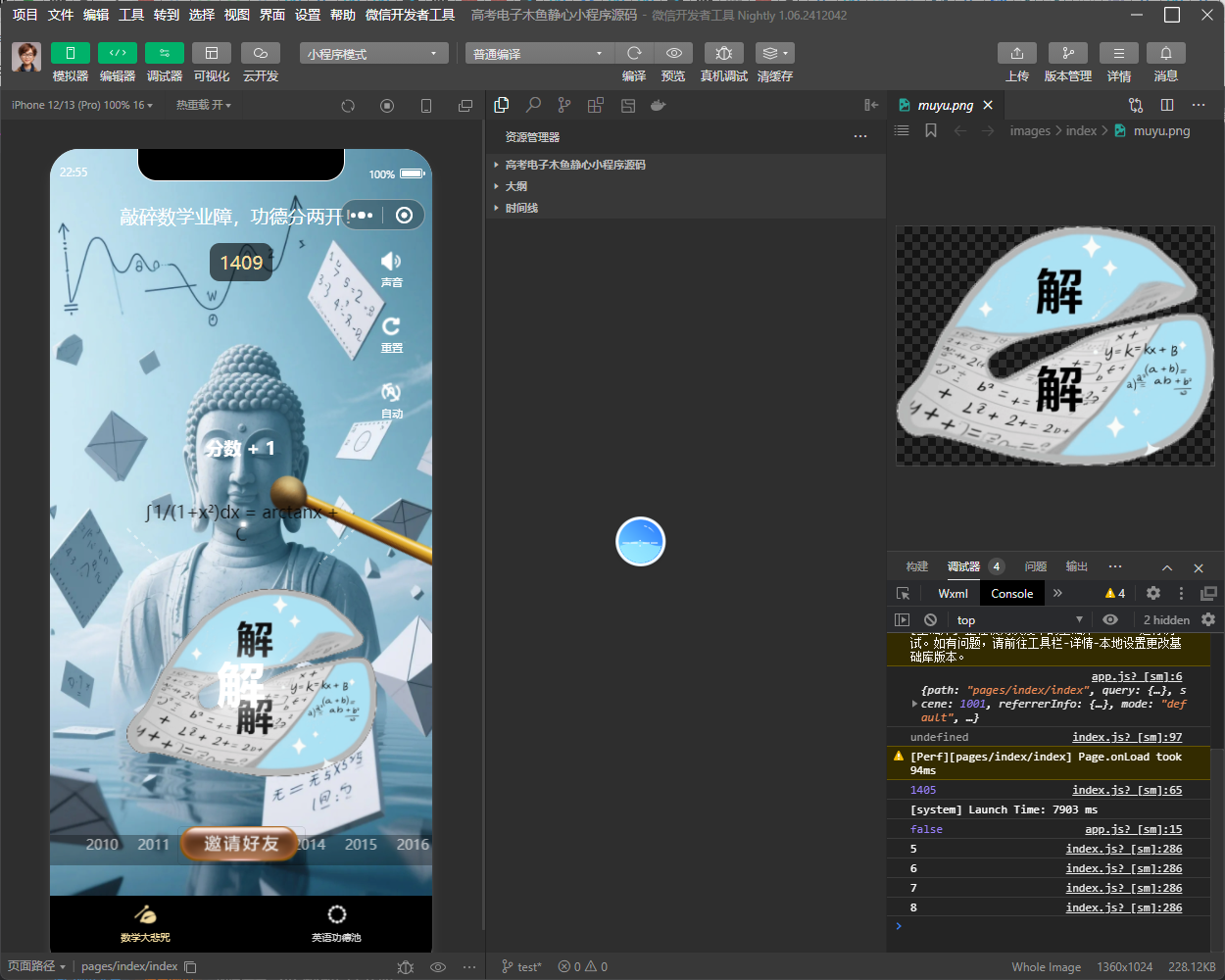Click the 编译 compile refresh icon
The width and height of the screenshot is (1225, 980).
pos(634,53)
